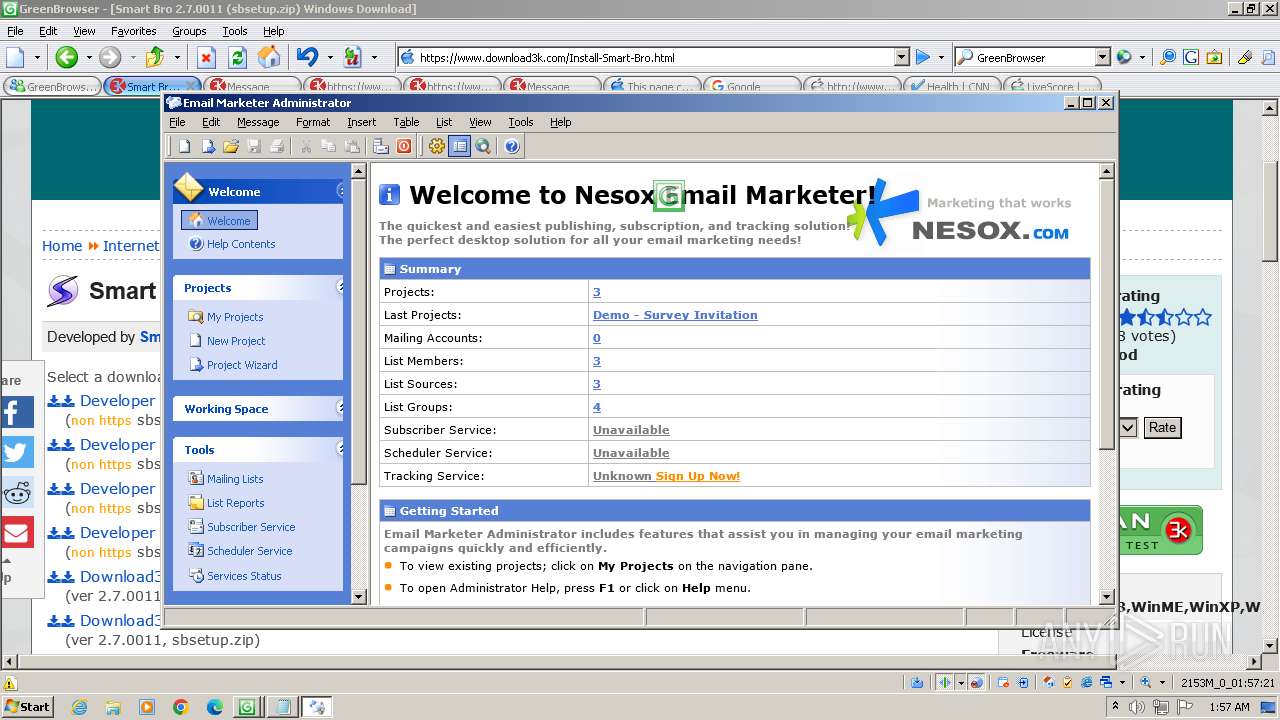Click the Windows Start button
The width and height of the screenshot is (1280, 720).
28,706
